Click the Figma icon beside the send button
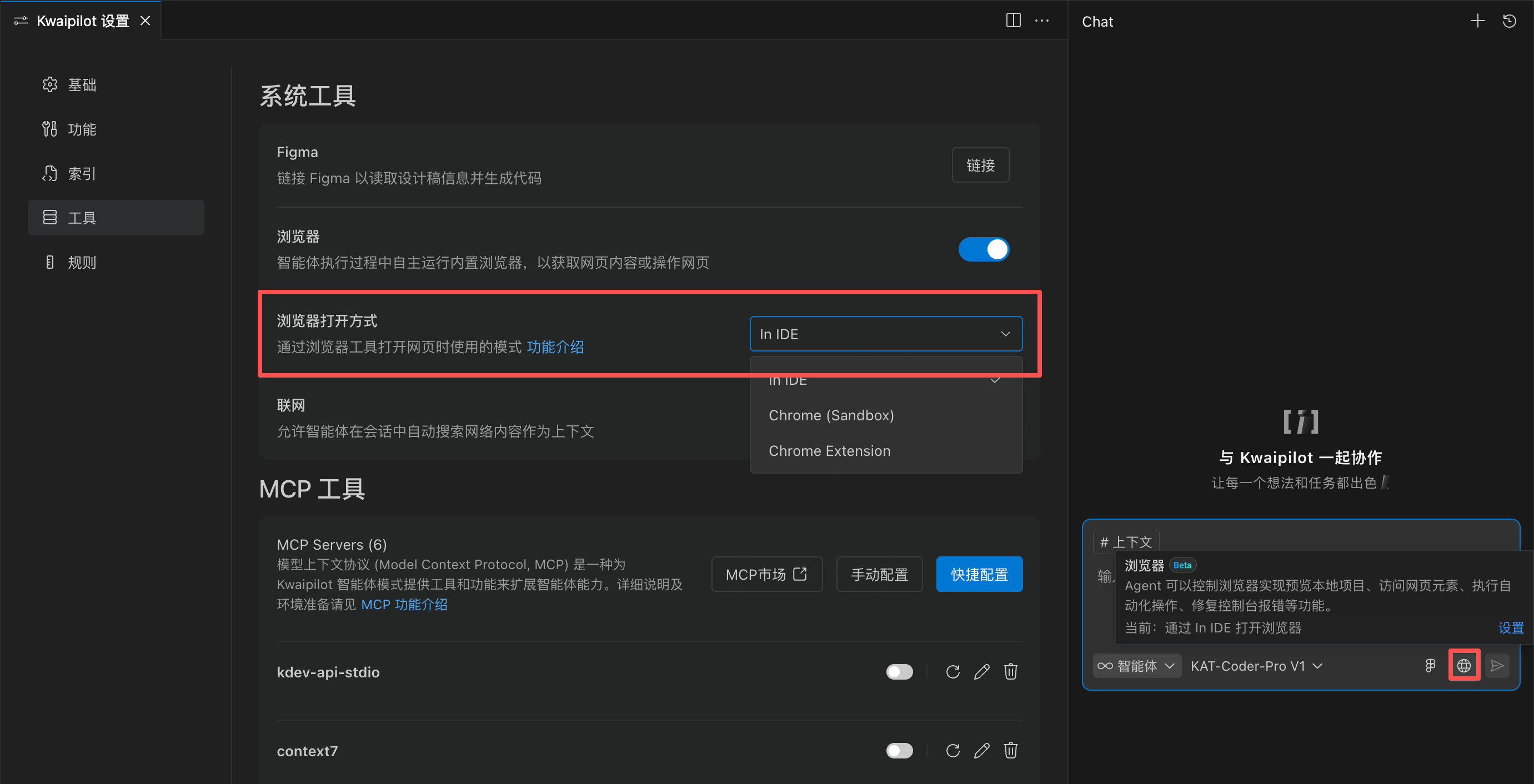 pyautogui.click(x=1430, y=666)
